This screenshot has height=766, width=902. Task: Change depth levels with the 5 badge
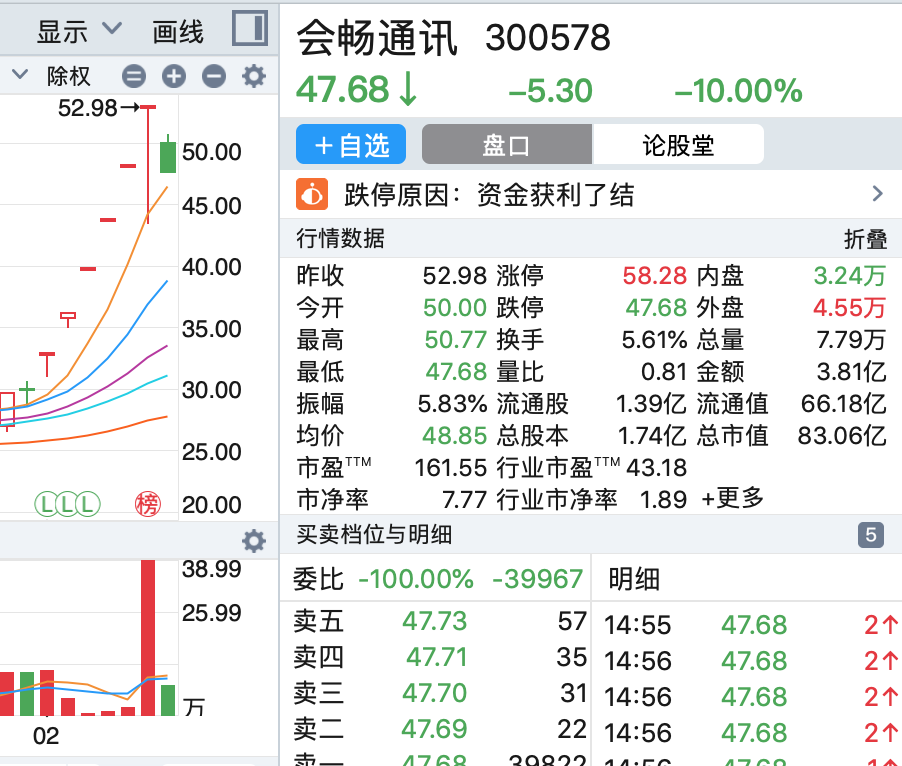[871, 535]
